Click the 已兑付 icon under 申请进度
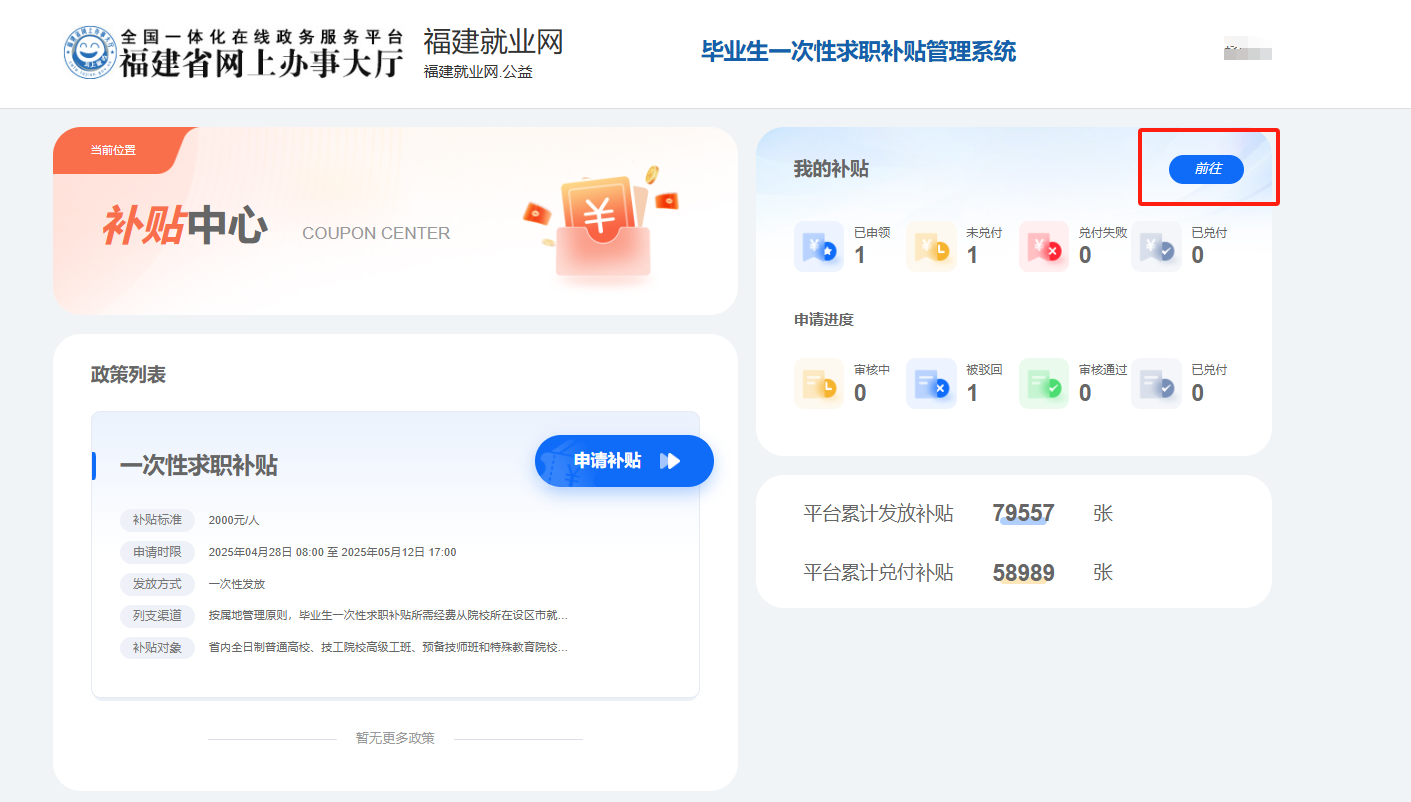The width and height of the screenshot is (1411, 802). click(1156, 384)
